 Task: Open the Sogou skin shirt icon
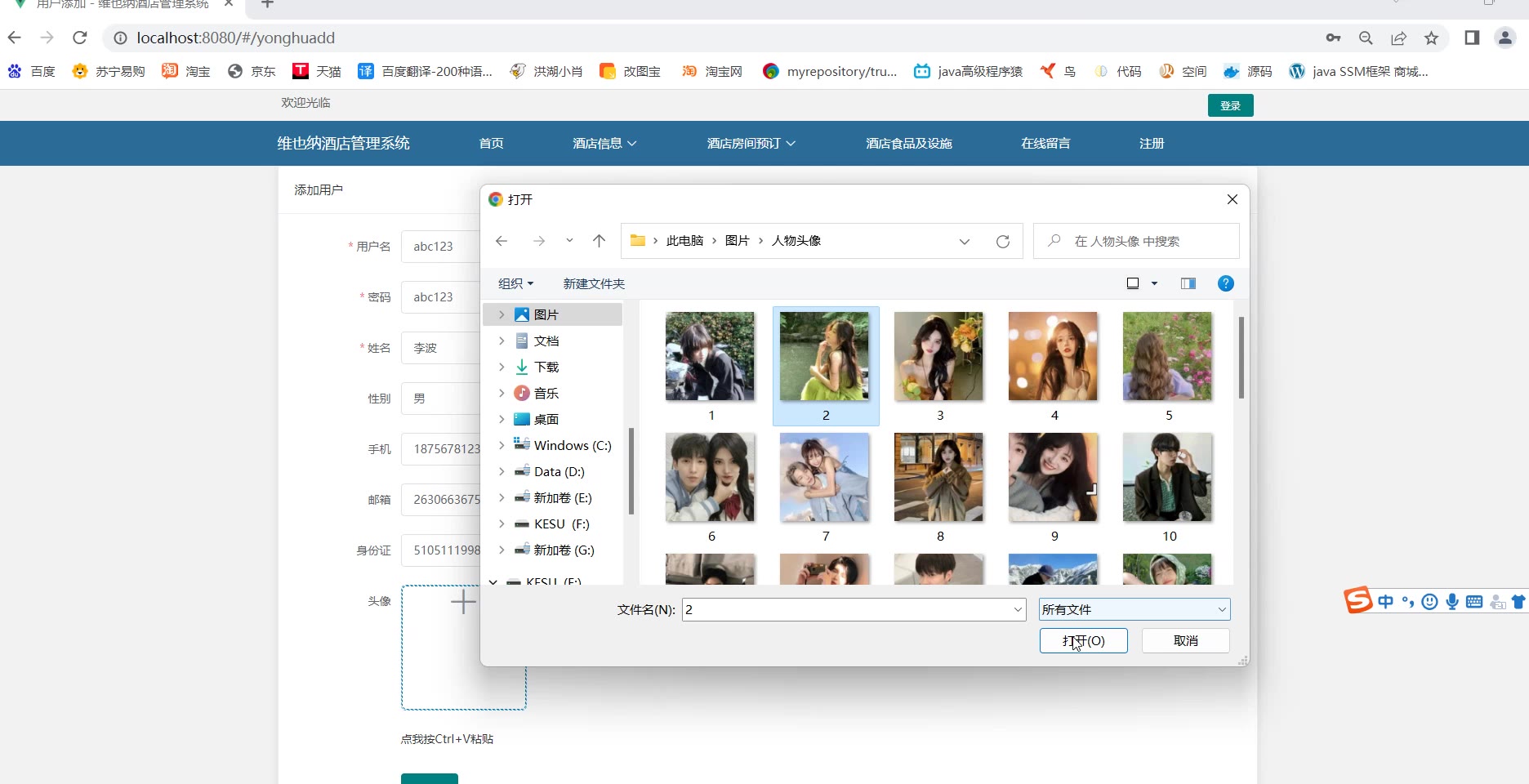click(x=1519, y=602)
